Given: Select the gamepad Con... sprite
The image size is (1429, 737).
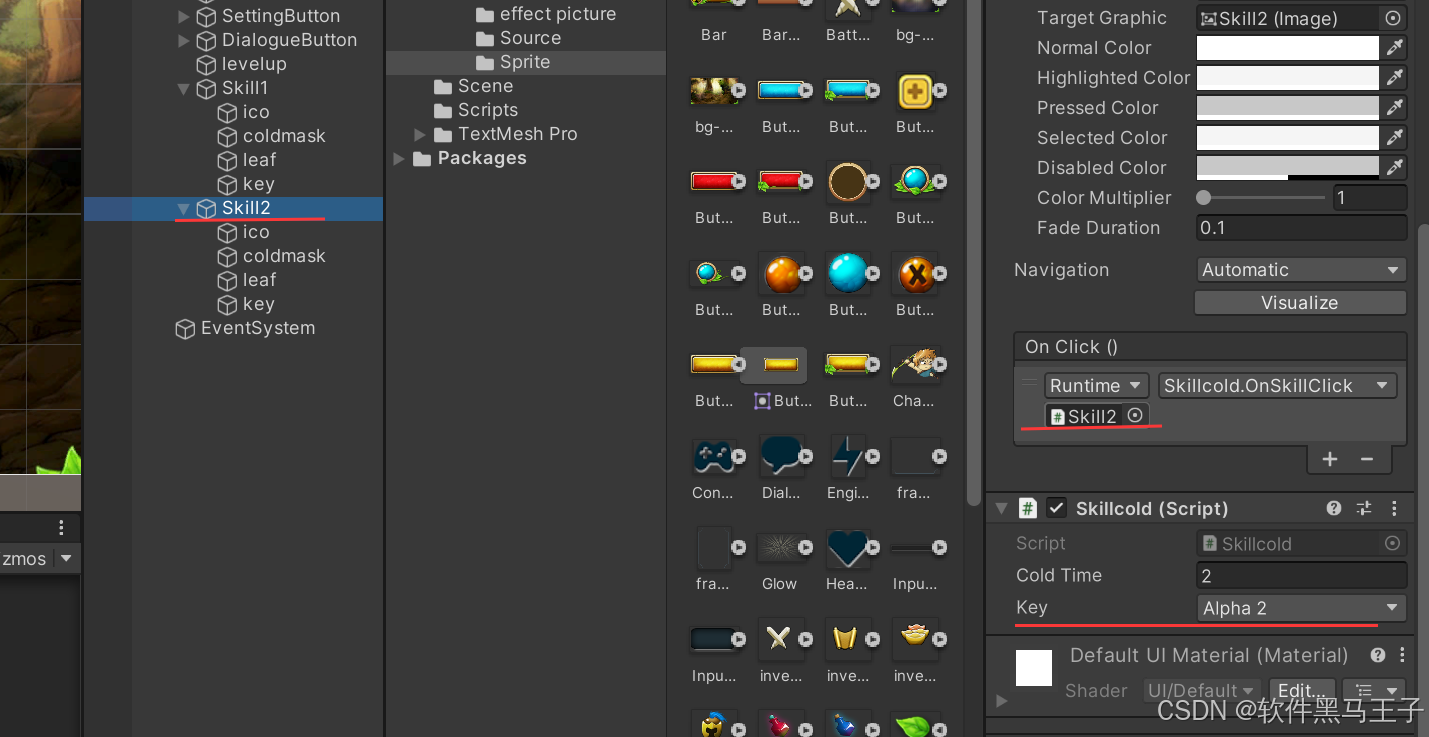Looking at the screenshot, I should click(x=714, y=457).
